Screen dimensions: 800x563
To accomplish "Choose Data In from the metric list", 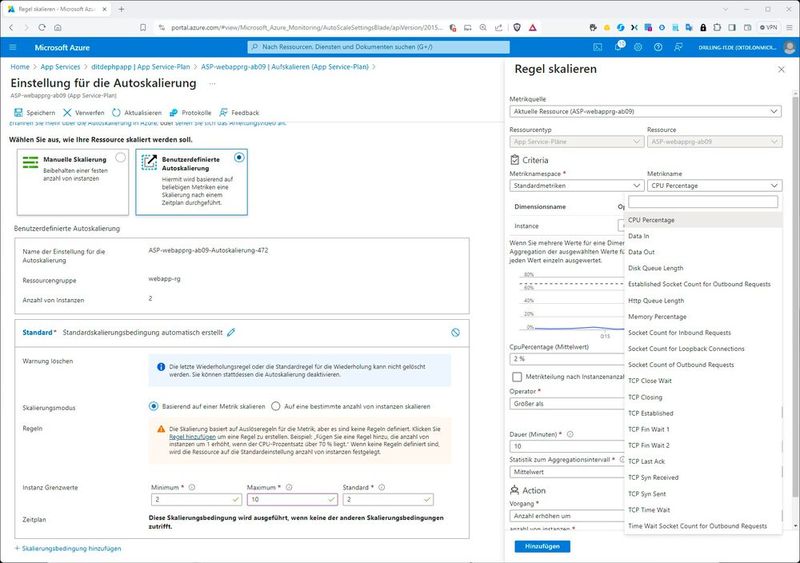I will click(703, 236).
